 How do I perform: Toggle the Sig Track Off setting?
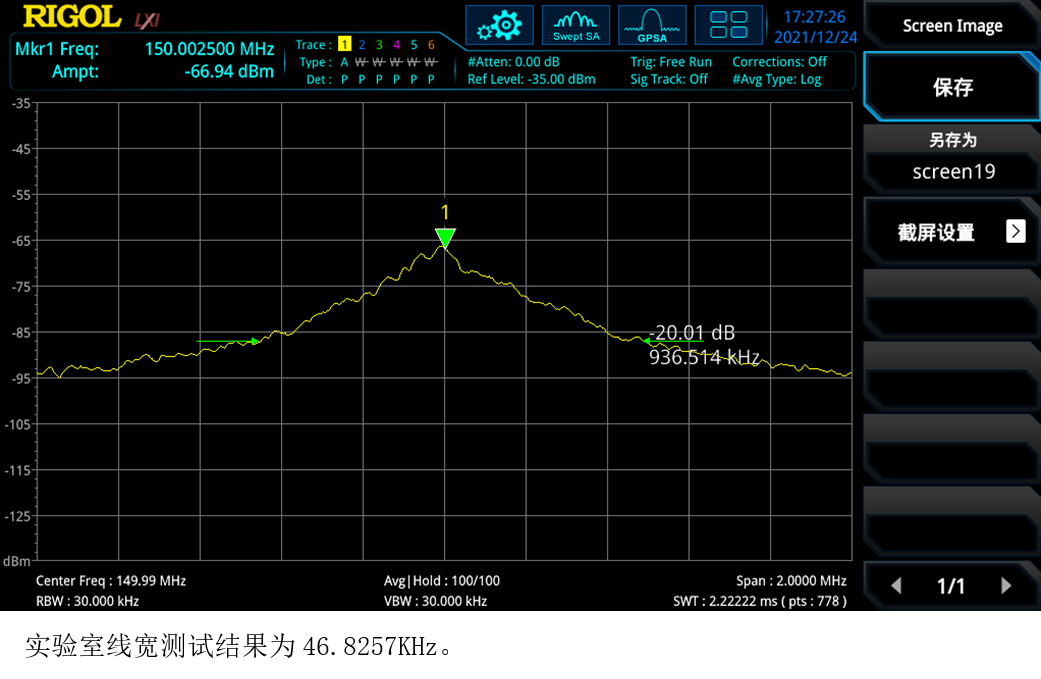(669, 79)
